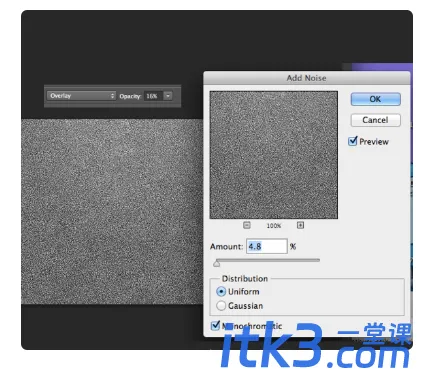Click the middle of the Amount slider track
The height and width of the screenshot is (369, 432).
268,260
